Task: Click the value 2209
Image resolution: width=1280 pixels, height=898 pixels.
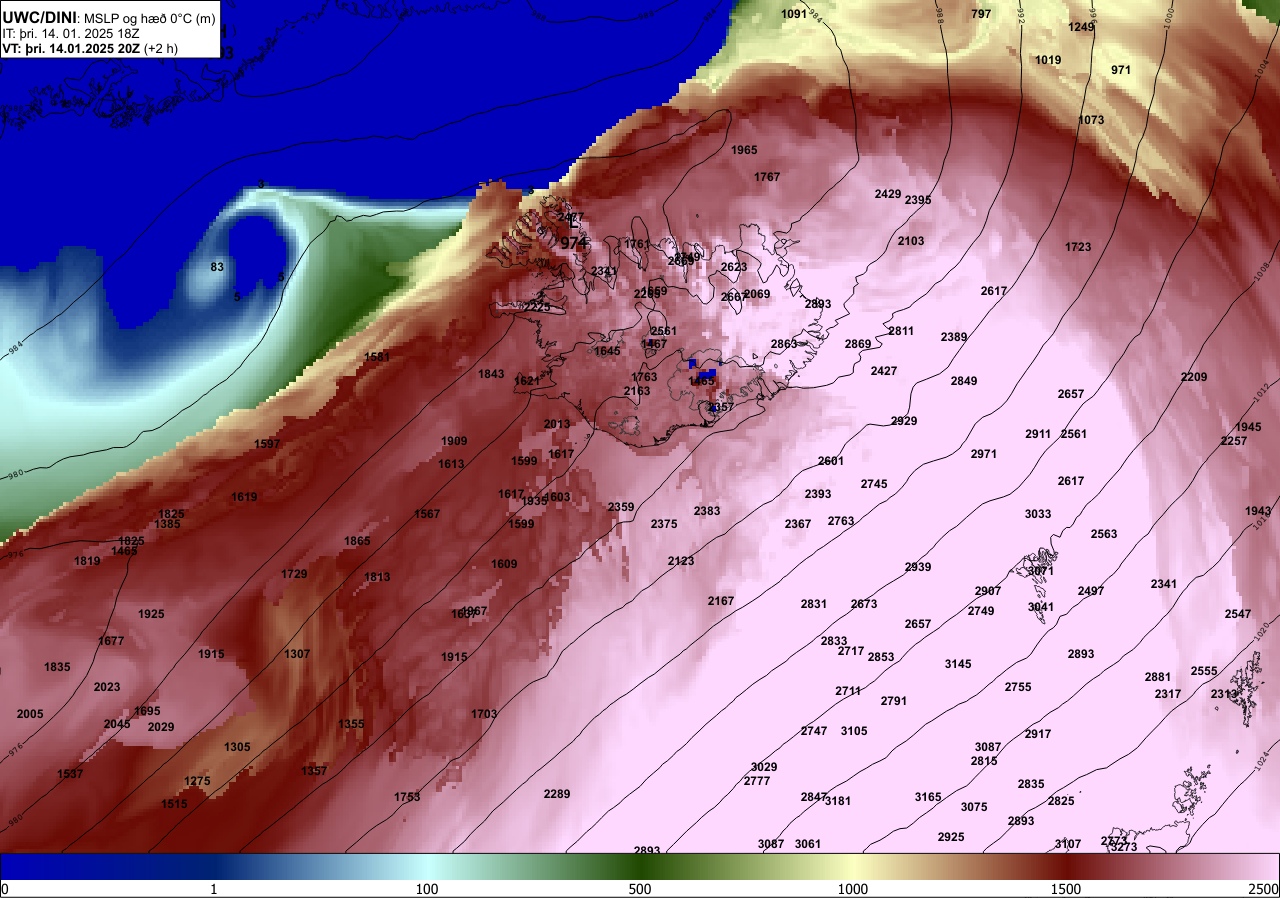Action: click(x=1194, y=377)
